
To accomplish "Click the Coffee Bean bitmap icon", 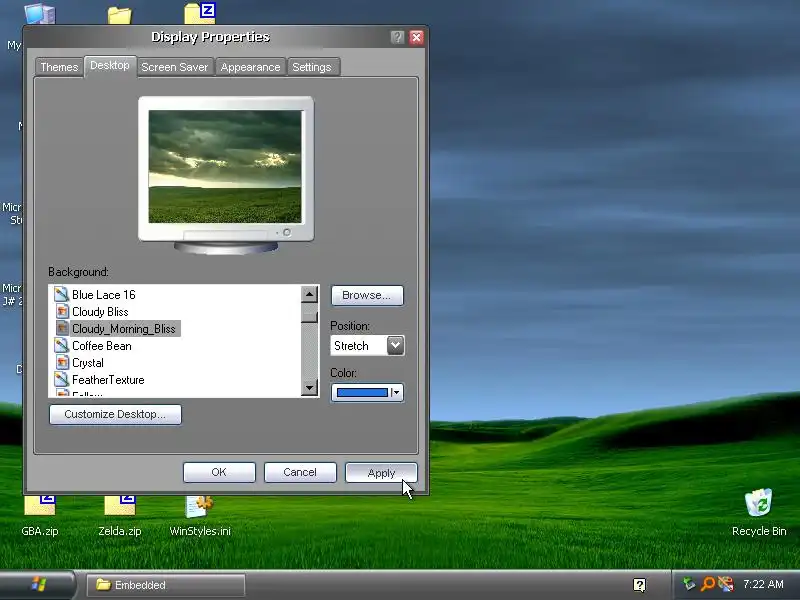I will pyautogui.click(x=61, y=345).
